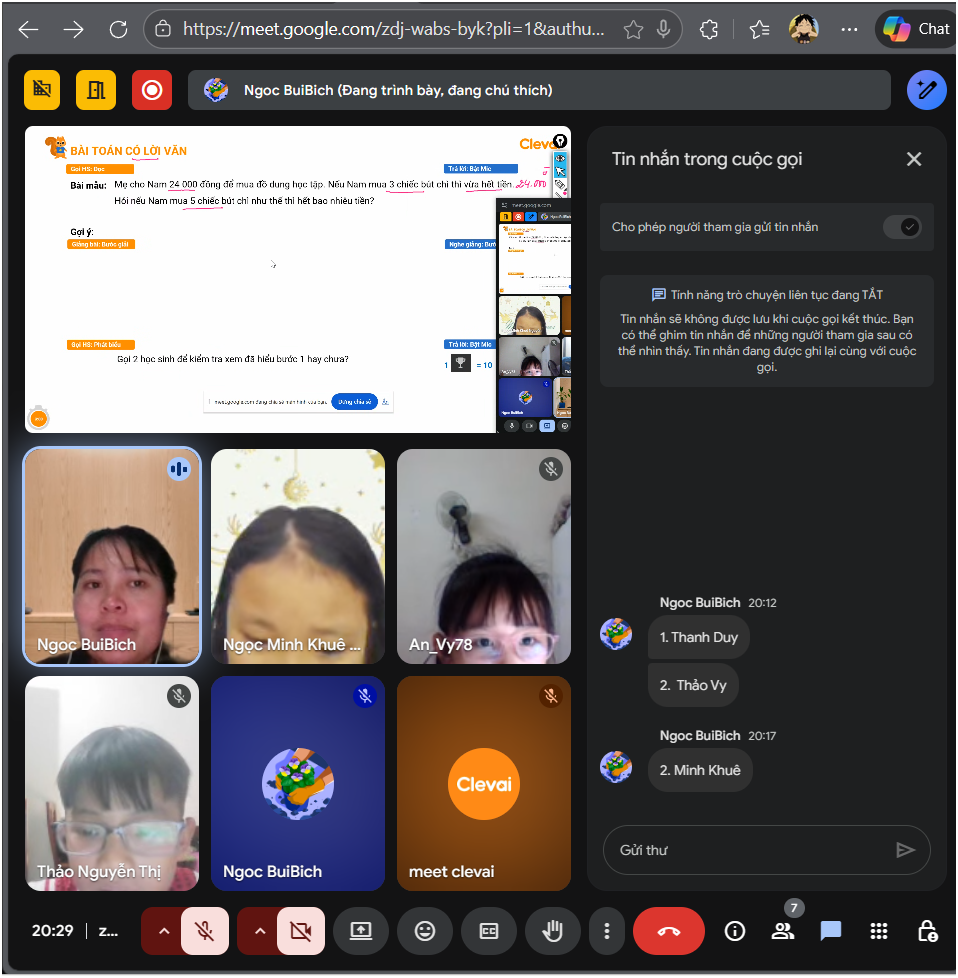Select the 2. Minh Khuê chat message
The width and height of the screenshot is (958, 978).
(x=700, y=770)
